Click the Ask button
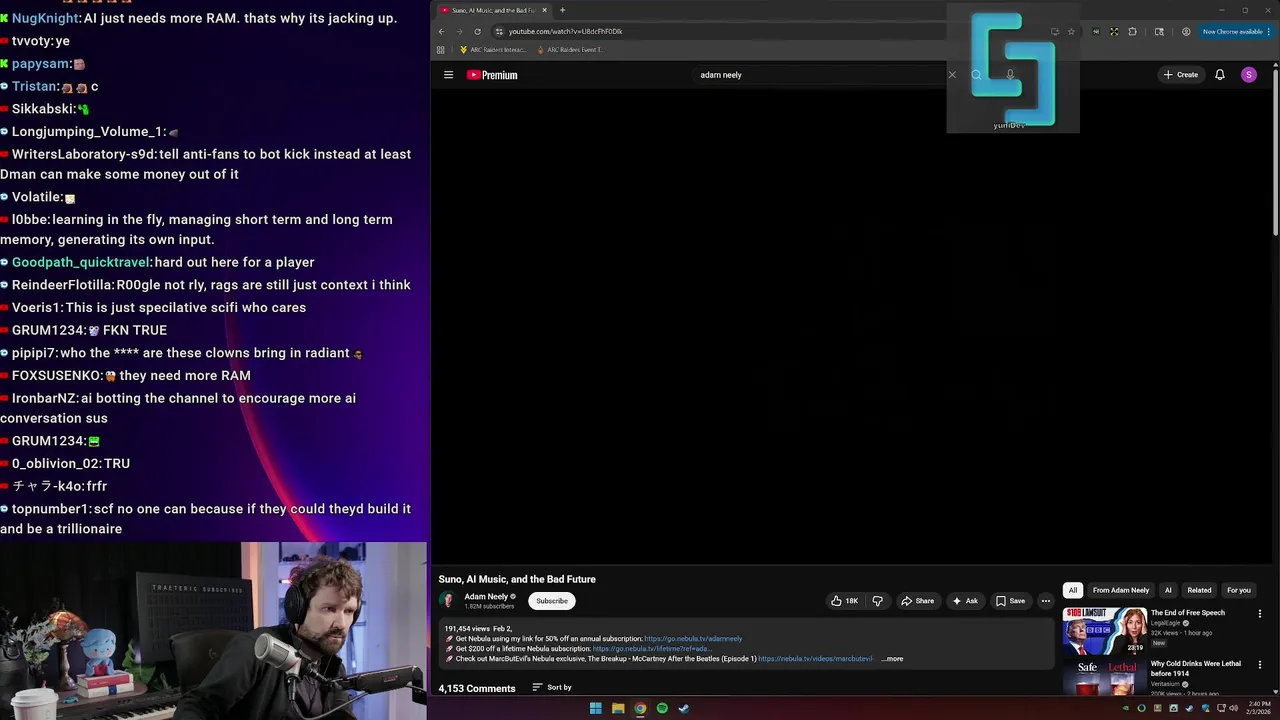The image size is (1280, 720). 965,601
